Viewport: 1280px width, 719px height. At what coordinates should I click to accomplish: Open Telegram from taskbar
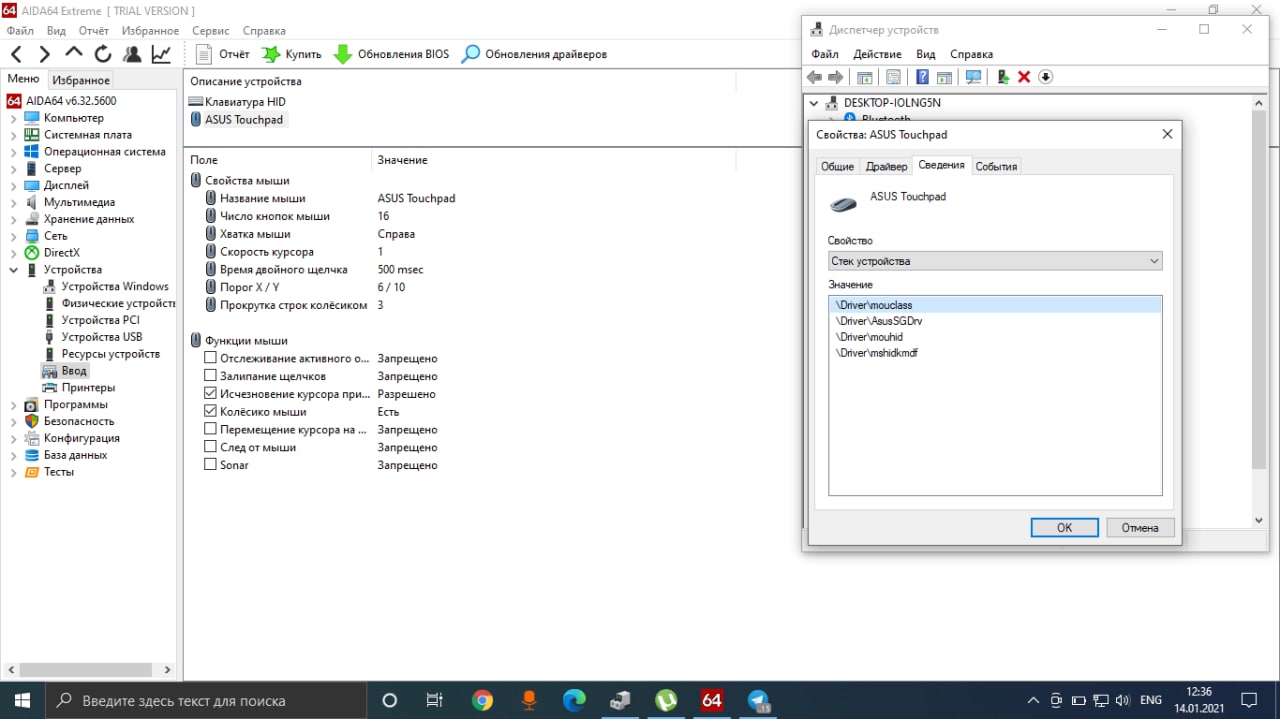pos(759,700)
